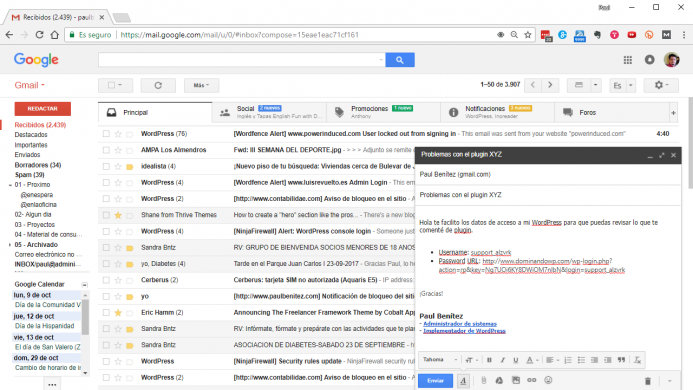Toggle italic in compose toolbar

coord(503,360)
